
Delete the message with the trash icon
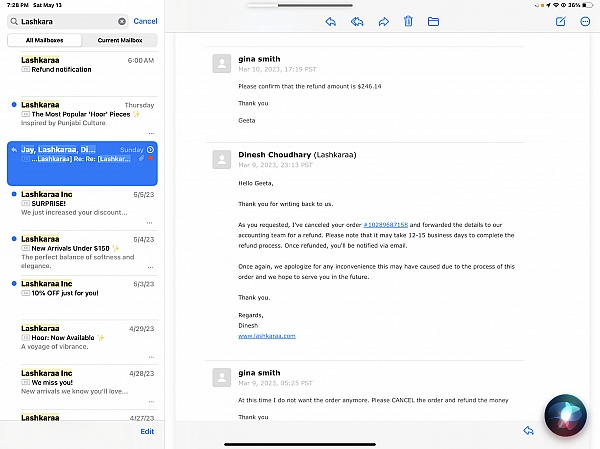click(408, 21)
